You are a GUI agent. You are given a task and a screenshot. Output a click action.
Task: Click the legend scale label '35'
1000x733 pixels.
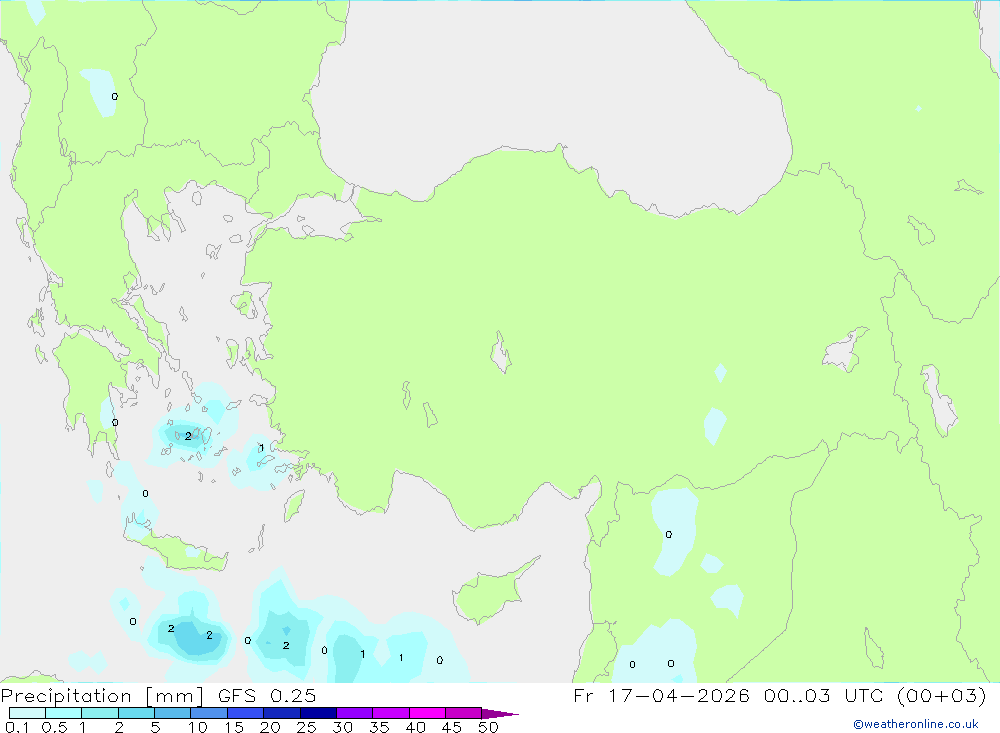pos(379,727)
